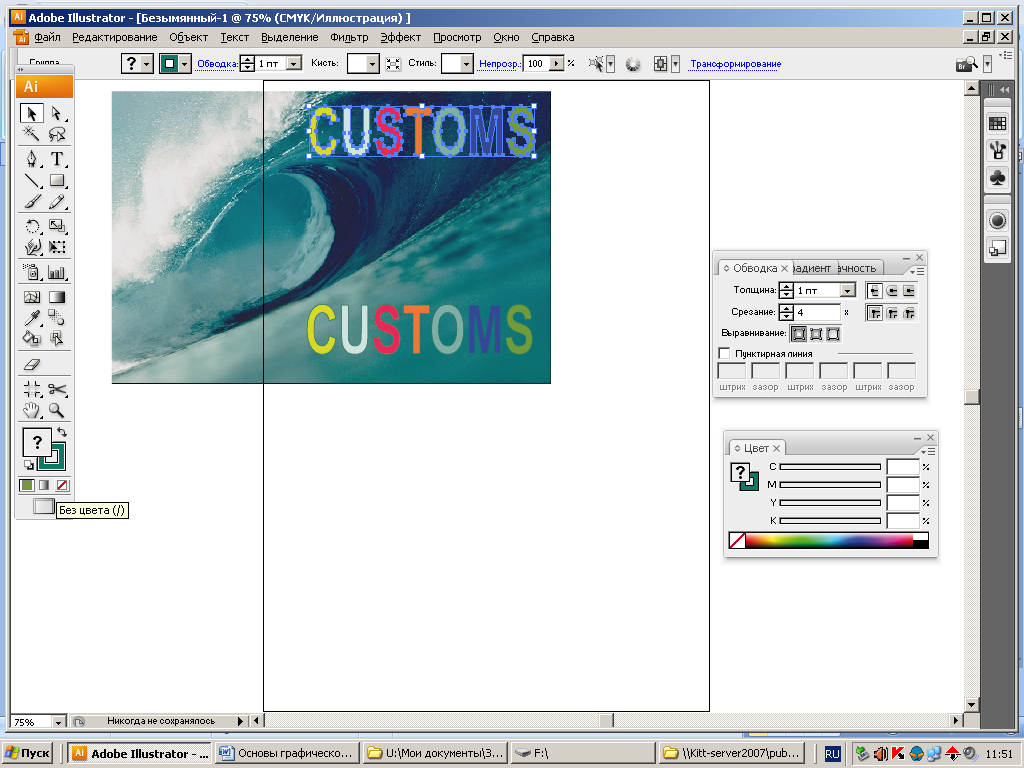The image size is (1024, 768).
Task: Open the Объект menu
Action: (x=188, y=37)
